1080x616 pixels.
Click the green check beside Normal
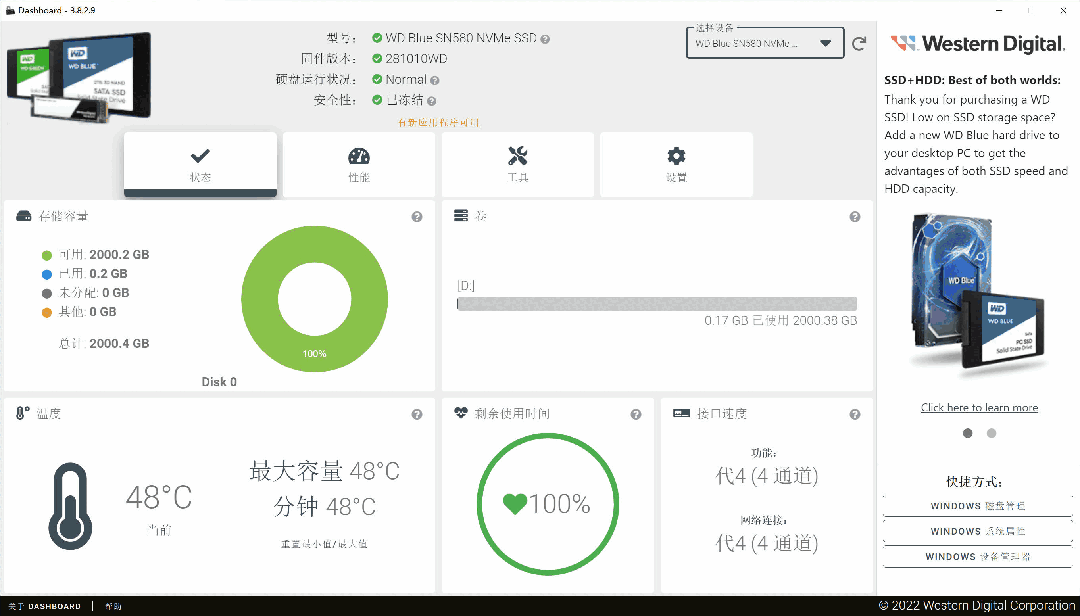coord(377,79)
